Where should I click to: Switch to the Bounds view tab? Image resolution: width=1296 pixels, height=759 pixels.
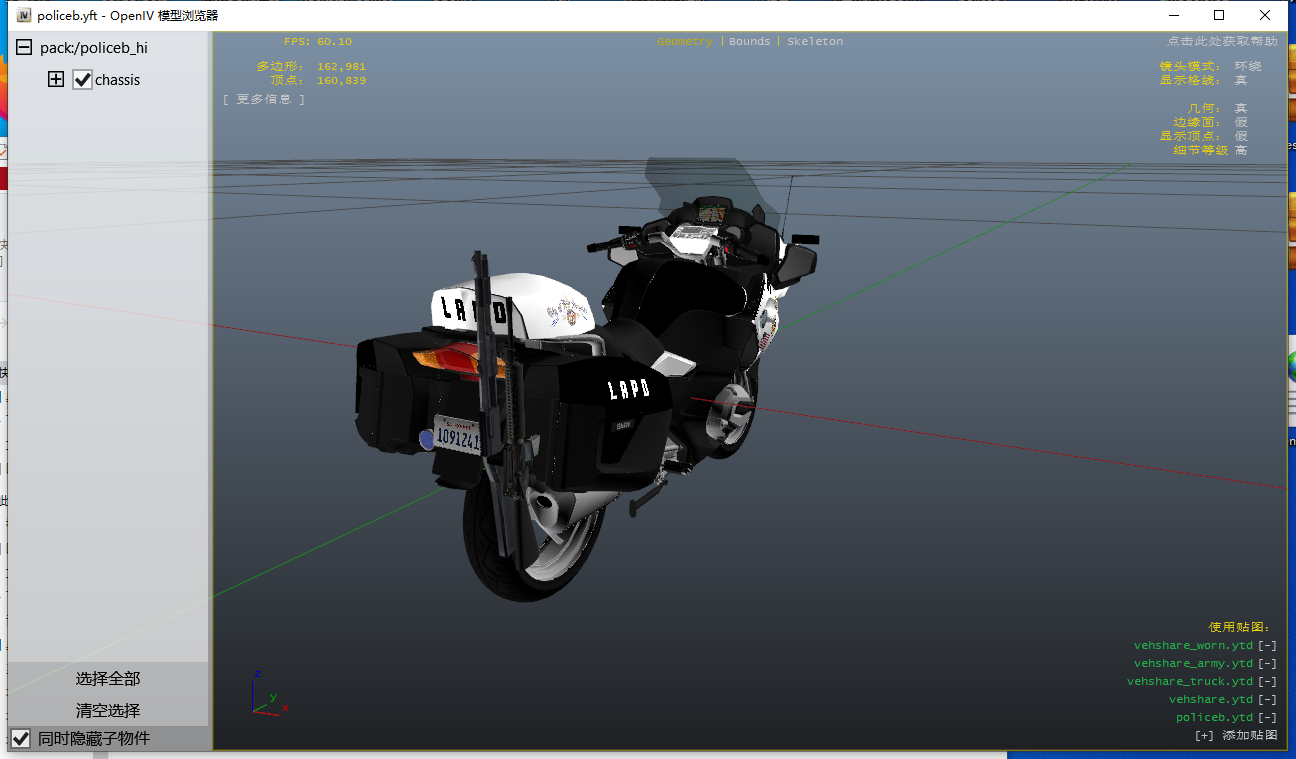coord(749,42)
